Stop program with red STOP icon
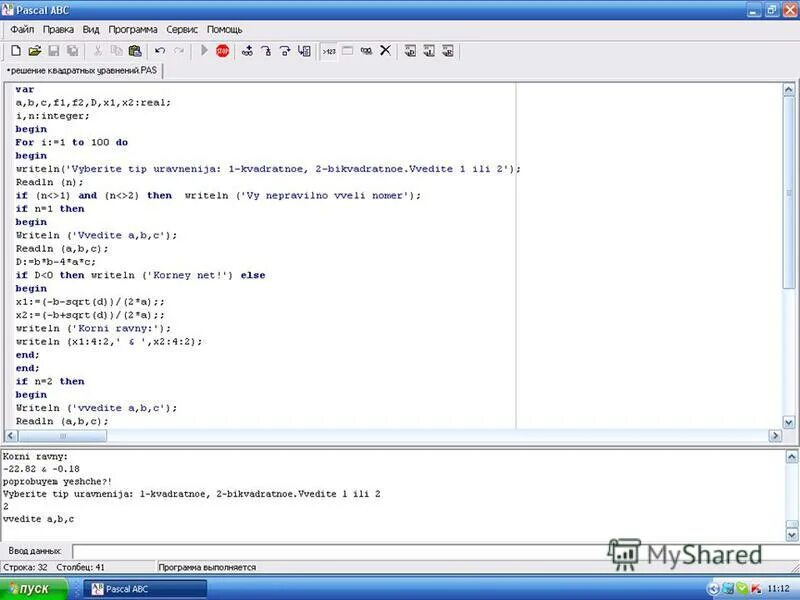This screenshot has height=600, width=800. tap(222, 51)
